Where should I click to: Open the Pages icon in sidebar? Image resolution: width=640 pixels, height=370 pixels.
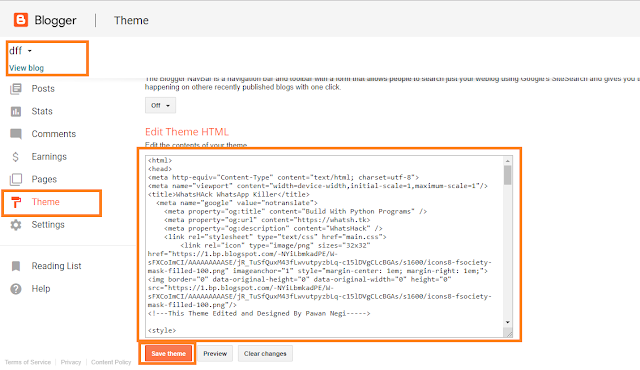16,179
